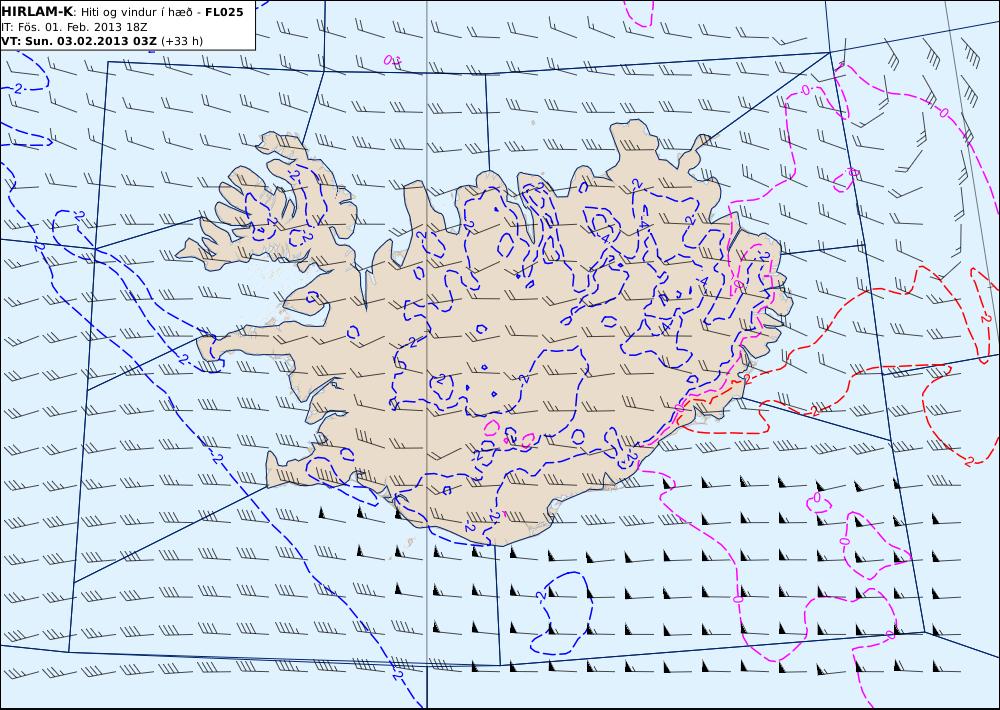This screenshot has width=1000, height=710.
Task: Click the '(+33 h)' forecast offset text
Action: click(182, 41)
